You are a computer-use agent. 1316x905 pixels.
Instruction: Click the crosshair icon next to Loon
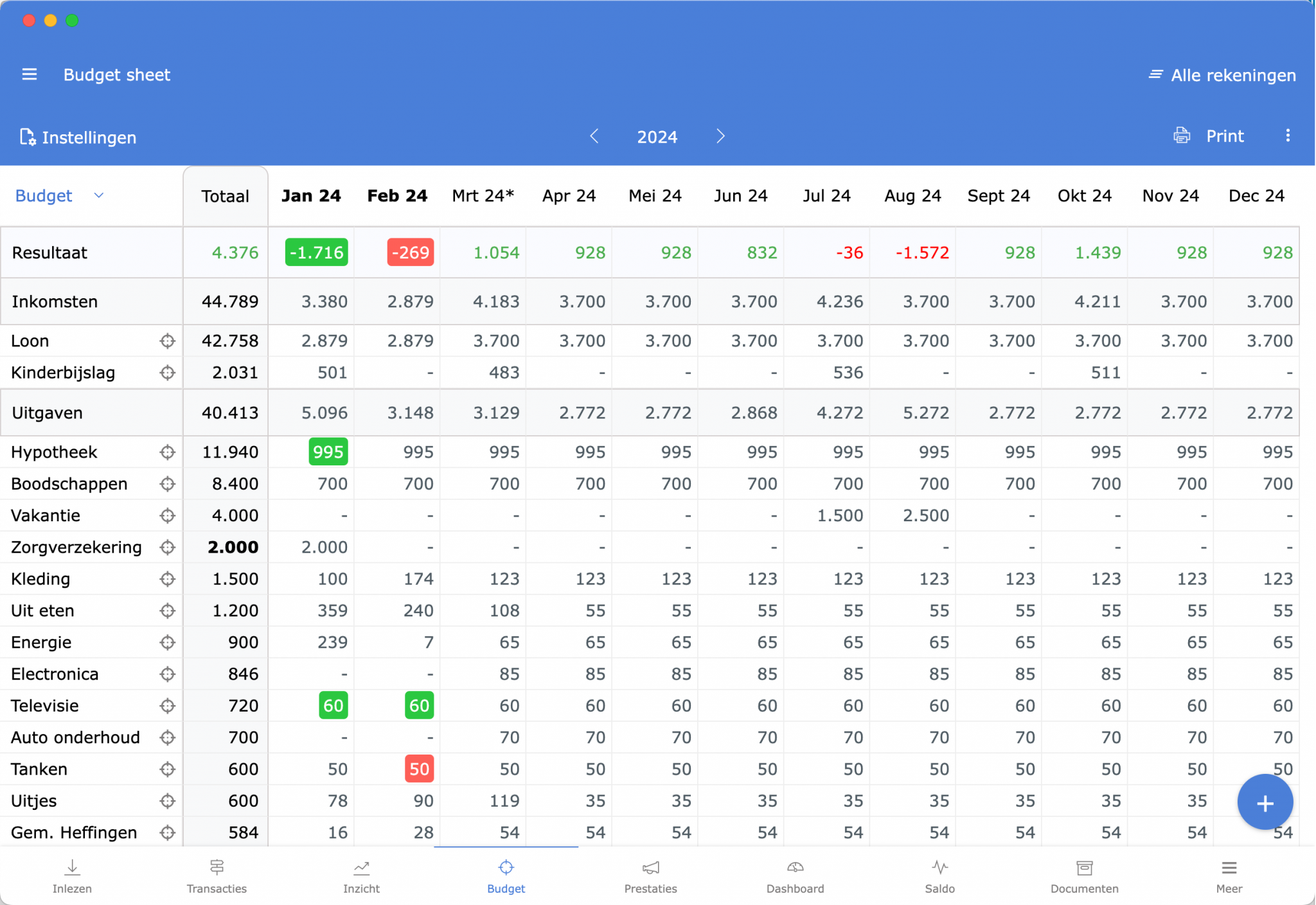pyautogui.click(x=167, y=341)
